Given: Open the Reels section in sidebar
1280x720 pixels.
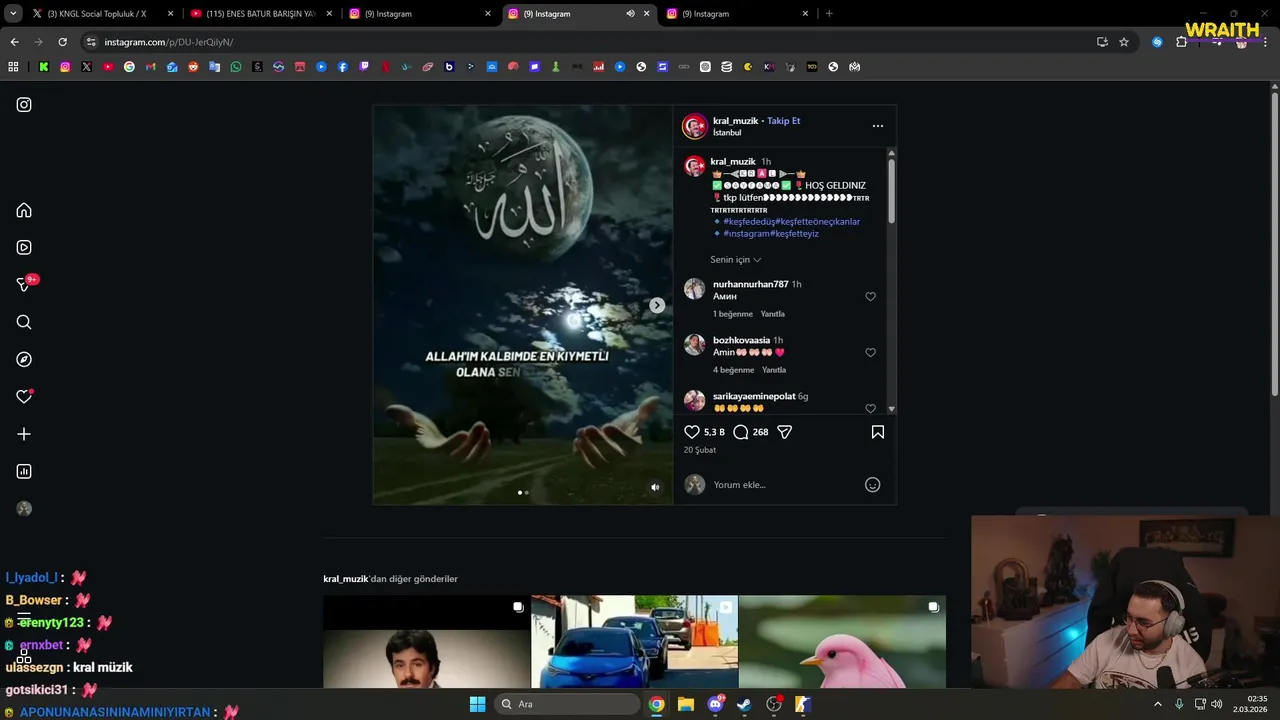Looking at the screenshot, I should [24, 247].
